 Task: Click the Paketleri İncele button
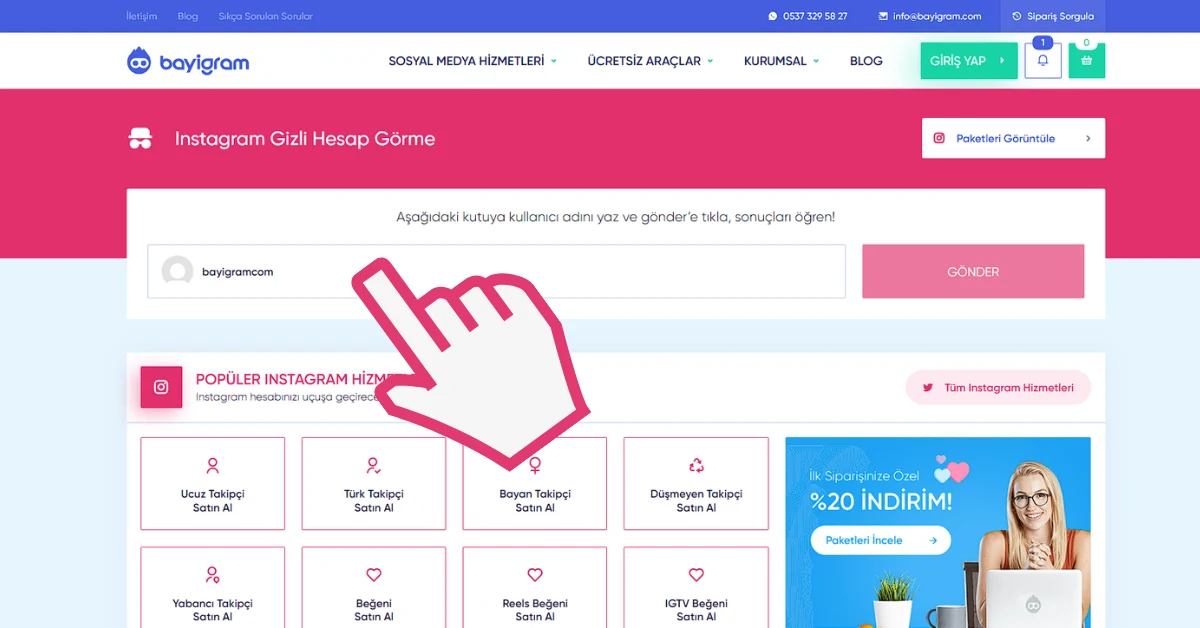pyautogui.click(x=879, y=540)
